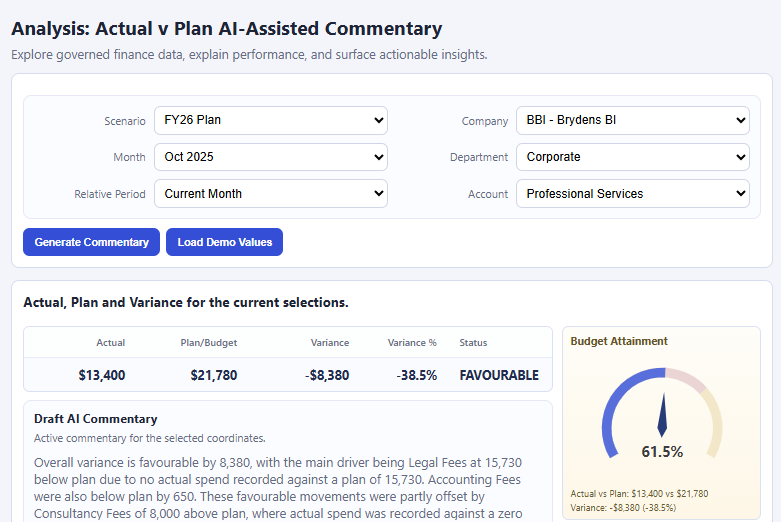The height and width of the screenshot is (522, 781).
Task: Click the Draft AI Commentary heading
Action: (x=96, y=419)
